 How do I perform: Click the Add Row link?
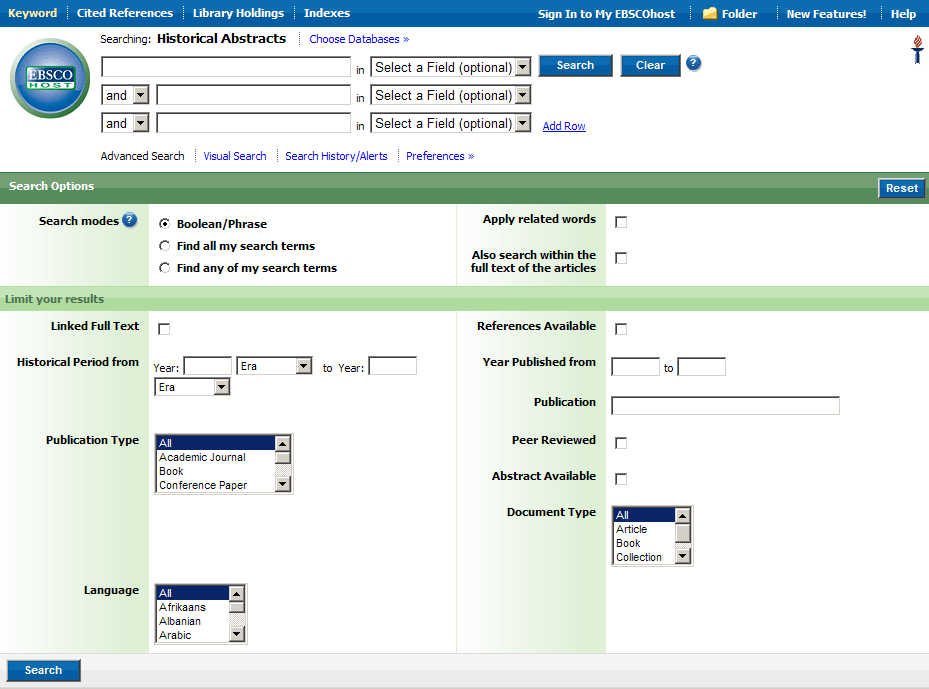564,126
